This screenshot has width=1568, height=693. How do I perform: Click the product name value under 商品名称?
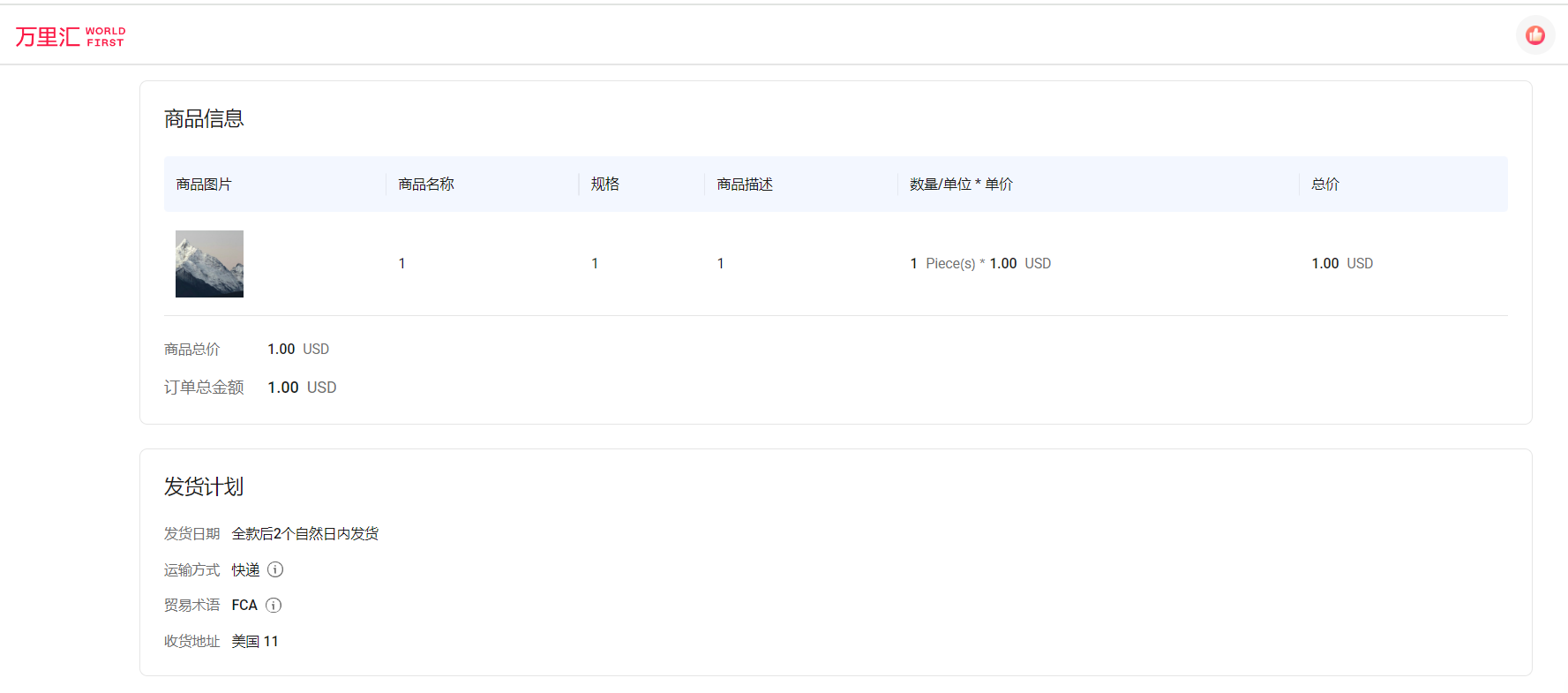402,264
